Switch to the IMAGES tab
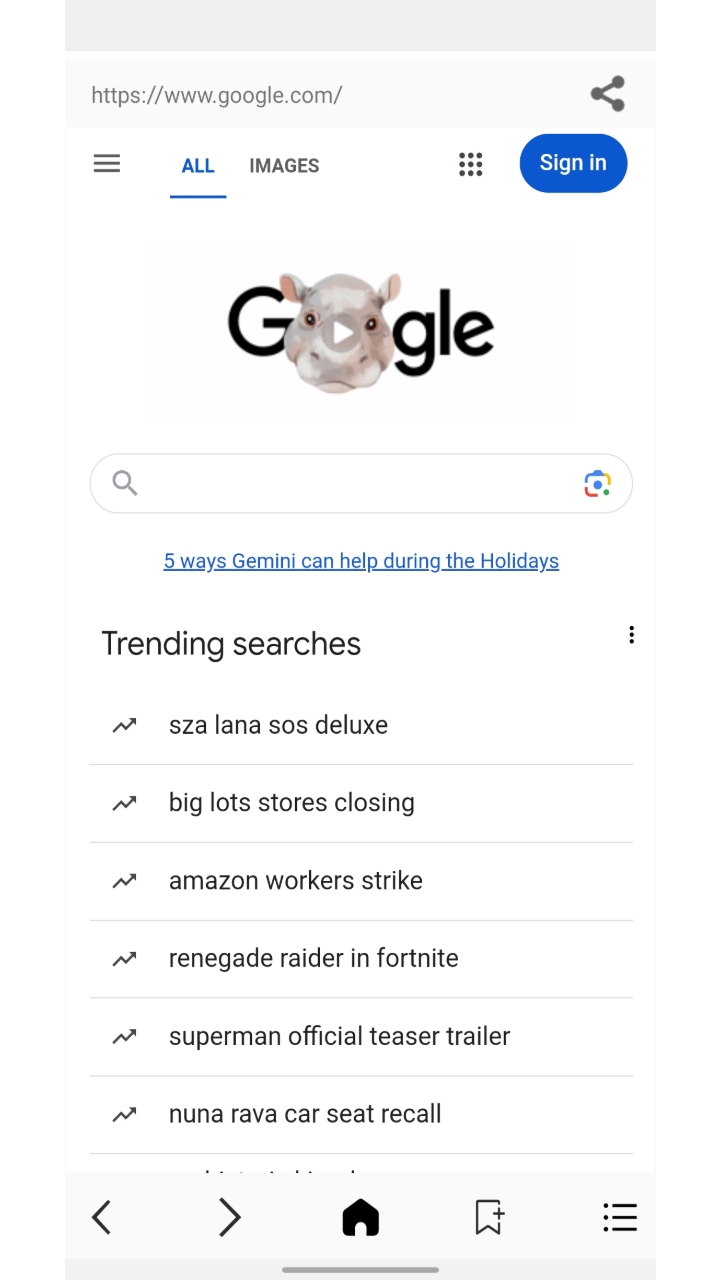This screenshot has width=720, height=1280. [x=284, y=166]
